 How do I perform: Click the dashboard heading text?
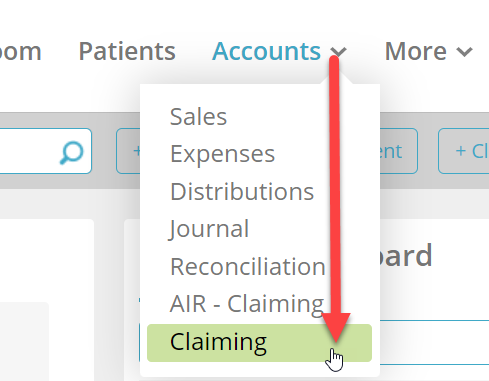pos(406,255)
